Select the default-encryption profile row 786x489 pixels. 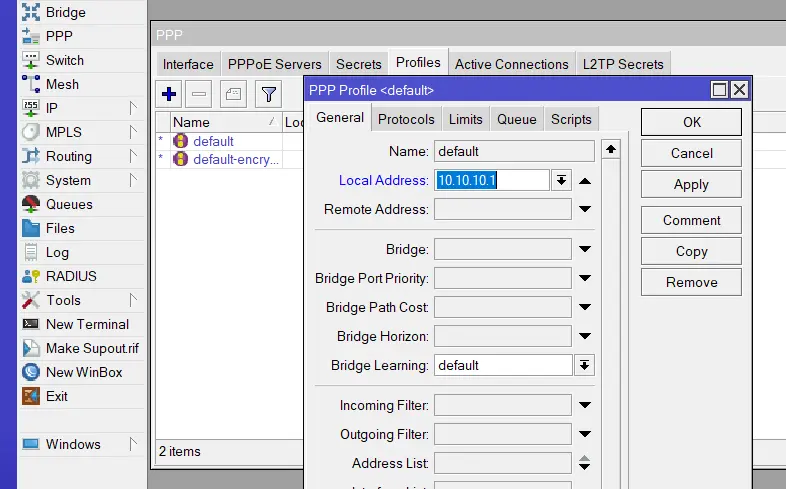pyautogui.click(x=236, y=159)
